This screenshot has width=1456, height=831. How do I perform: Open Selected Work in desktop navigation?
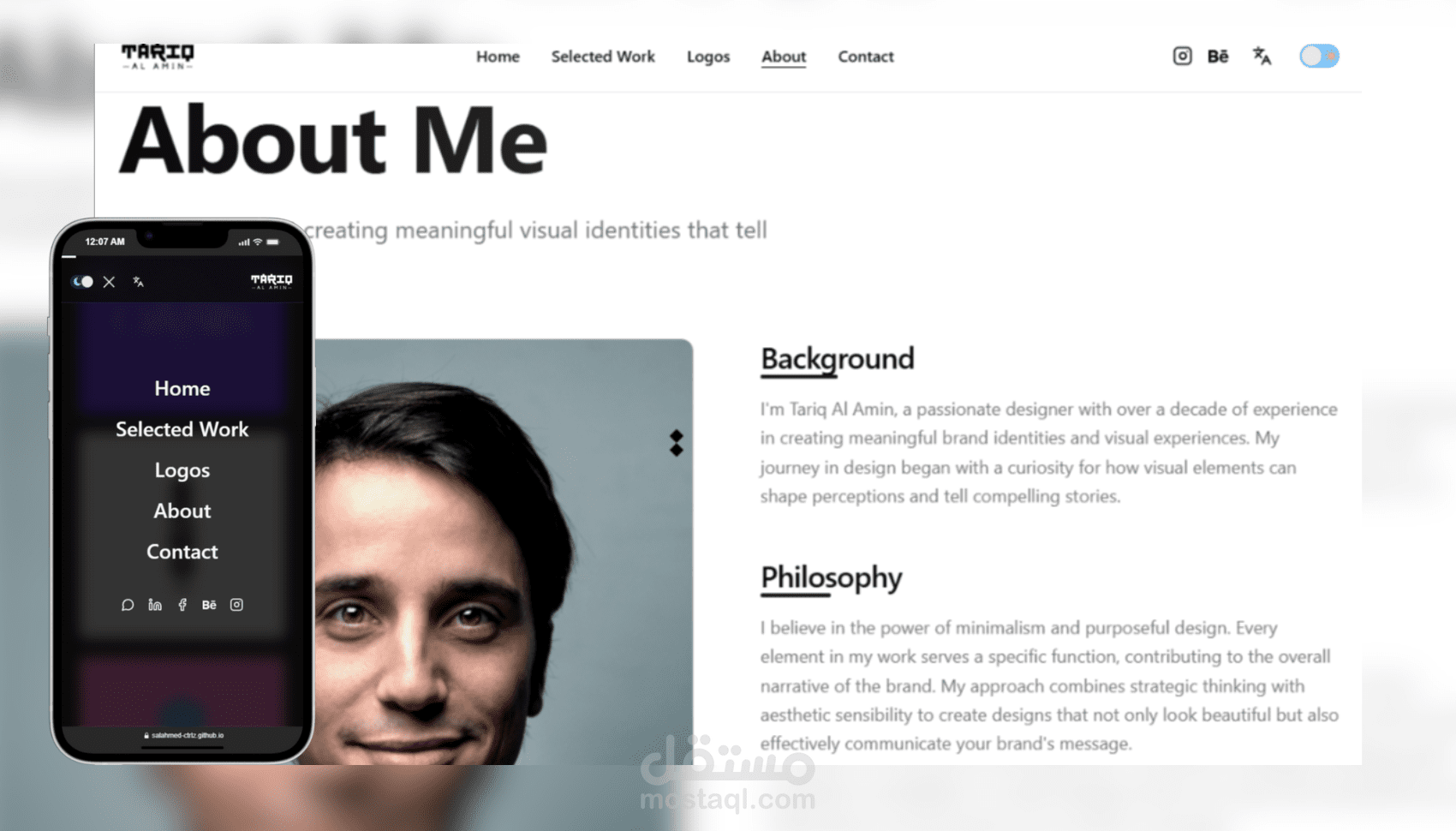click(x=603, y=57)
